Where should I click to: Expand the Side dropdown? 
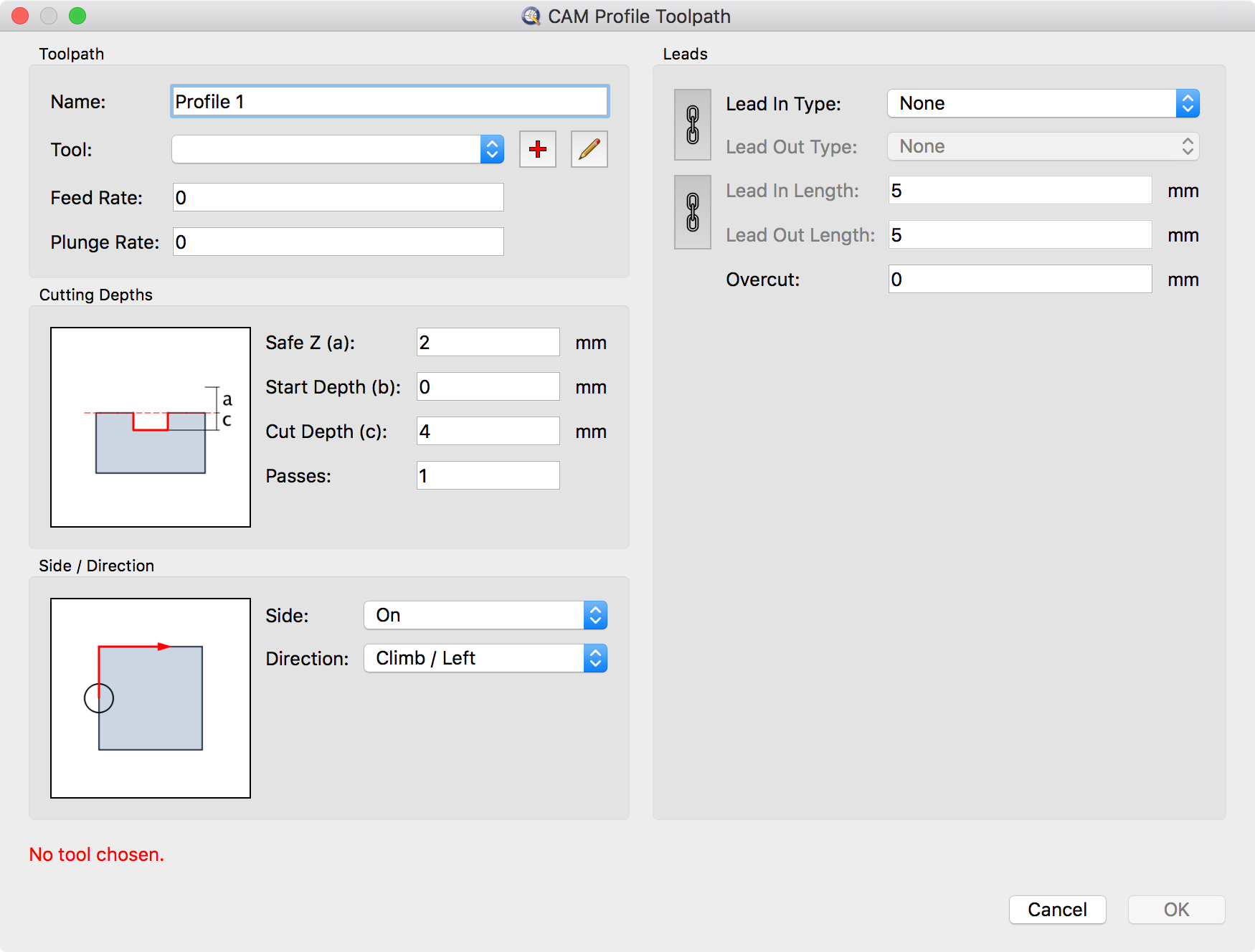pos(486,615)
